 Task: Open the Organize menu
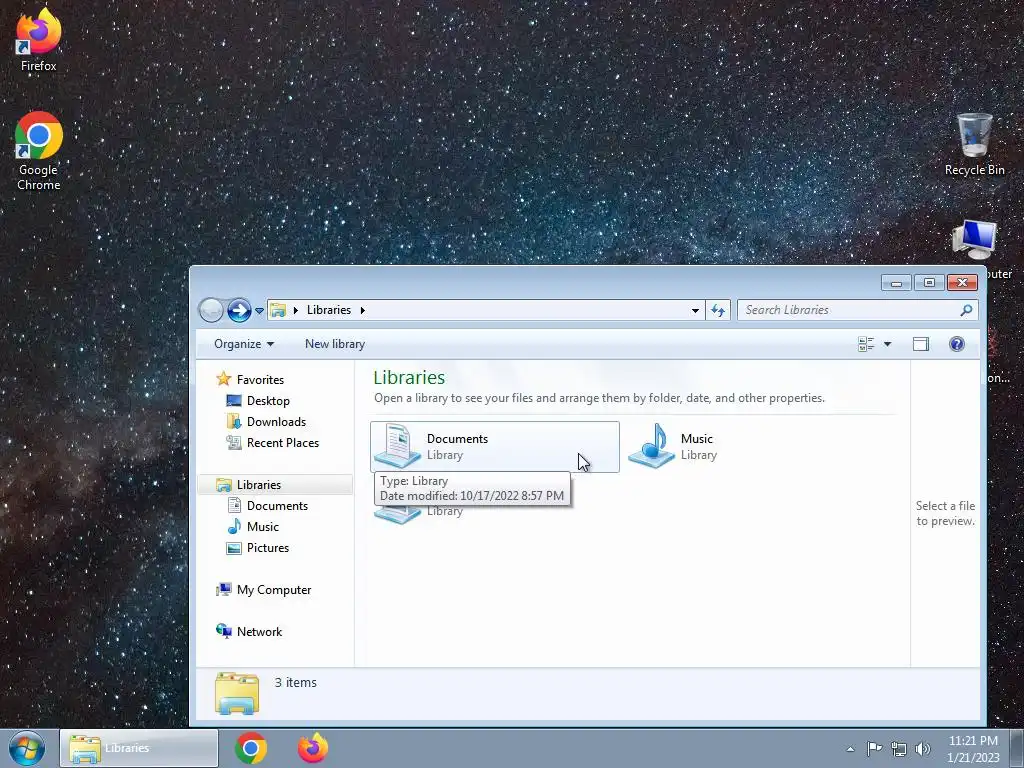point(244,344)
